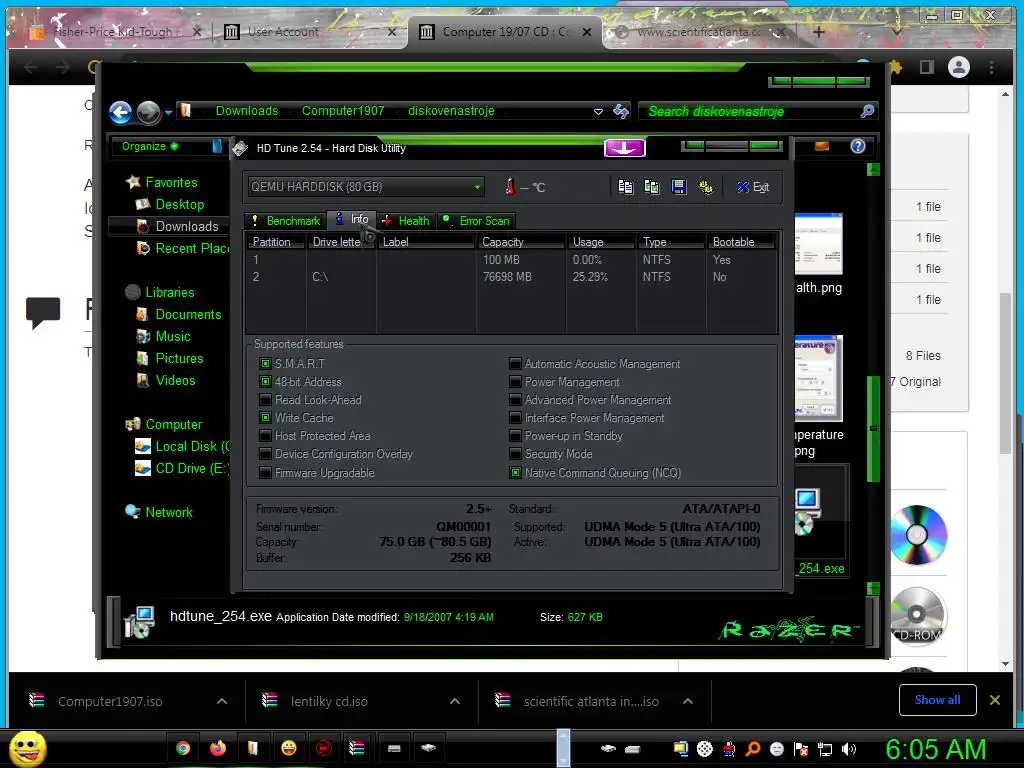Viewport: 1024px width, 768px height.
Task: Open the Error Scan tab
Action: (477, 221)
